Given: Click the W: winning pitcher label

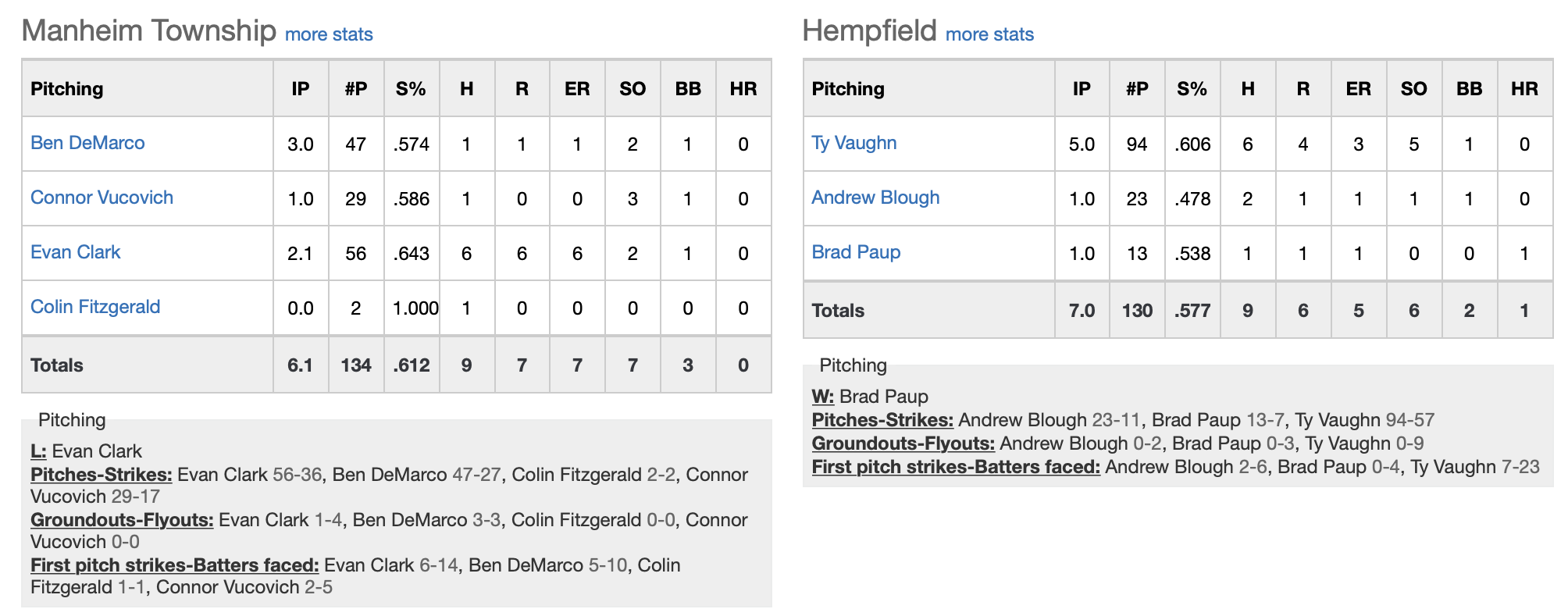Looking at the screenshot, I should coord(823,397).
